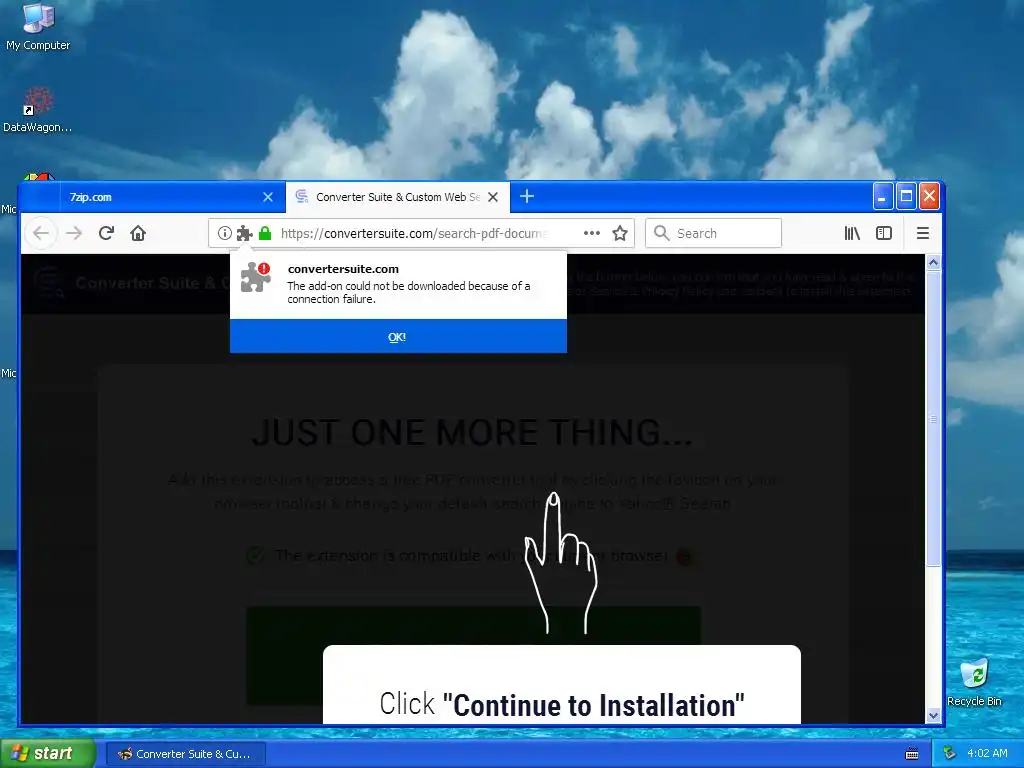The image size is (1024, 768).
Task: Open the Windows start menu
Action: coord(48,753)
